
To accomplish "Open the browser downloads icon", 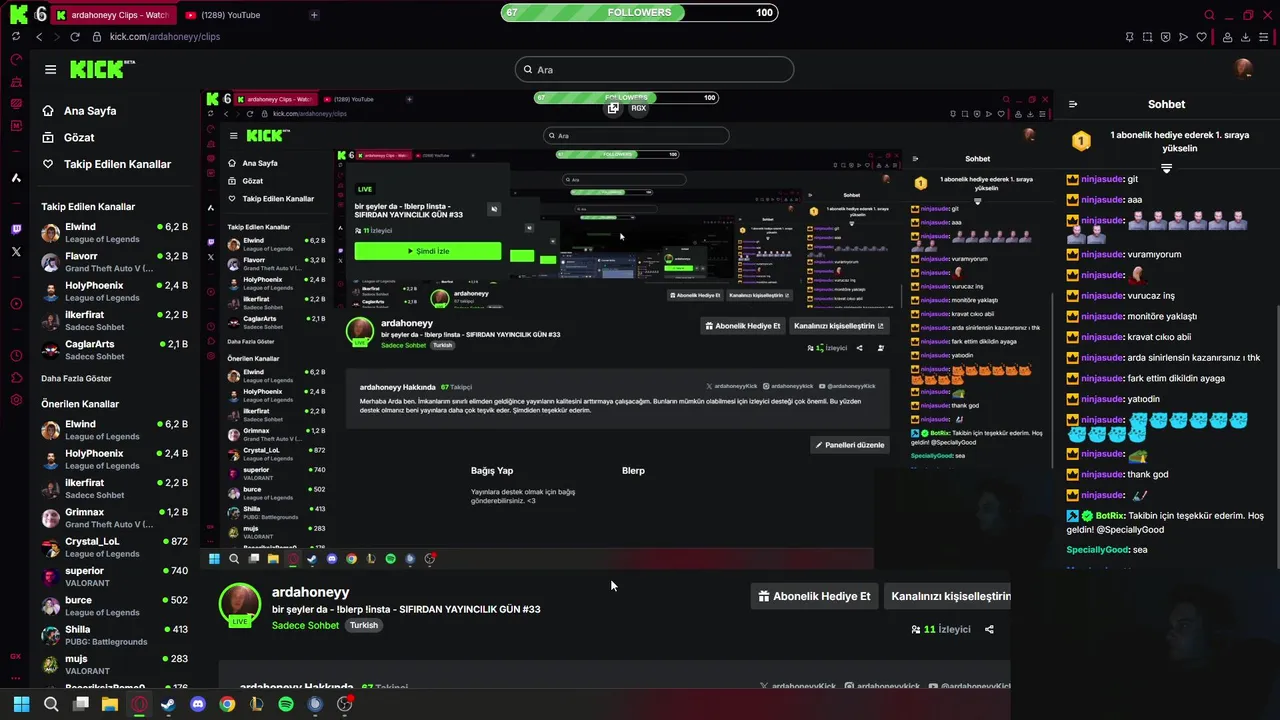I will (x=1246, y=37).
